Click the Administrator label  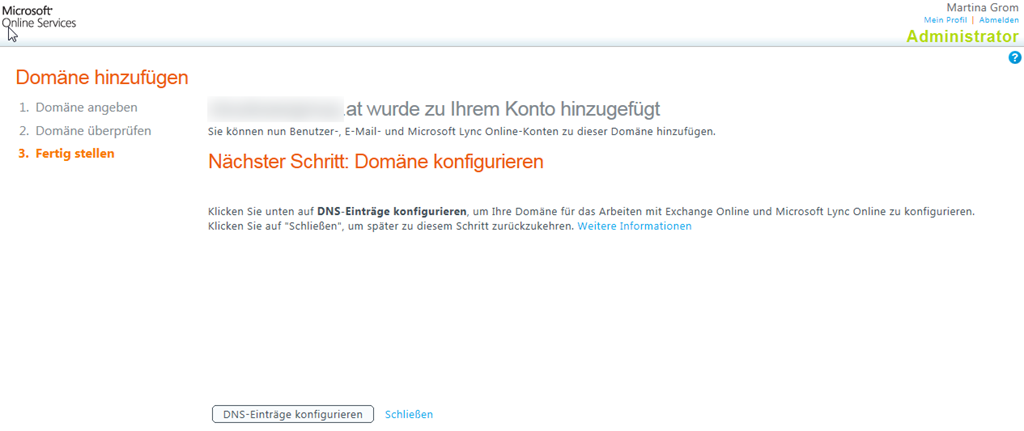(963, 36)
